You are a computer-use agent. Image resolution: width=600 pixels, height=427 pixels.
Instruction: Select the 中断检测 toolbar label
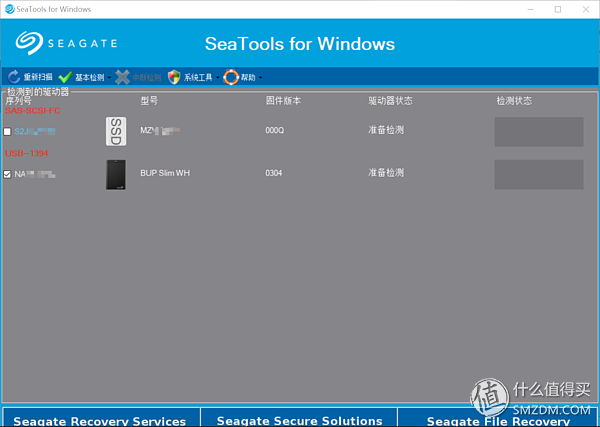coord(147,77)
